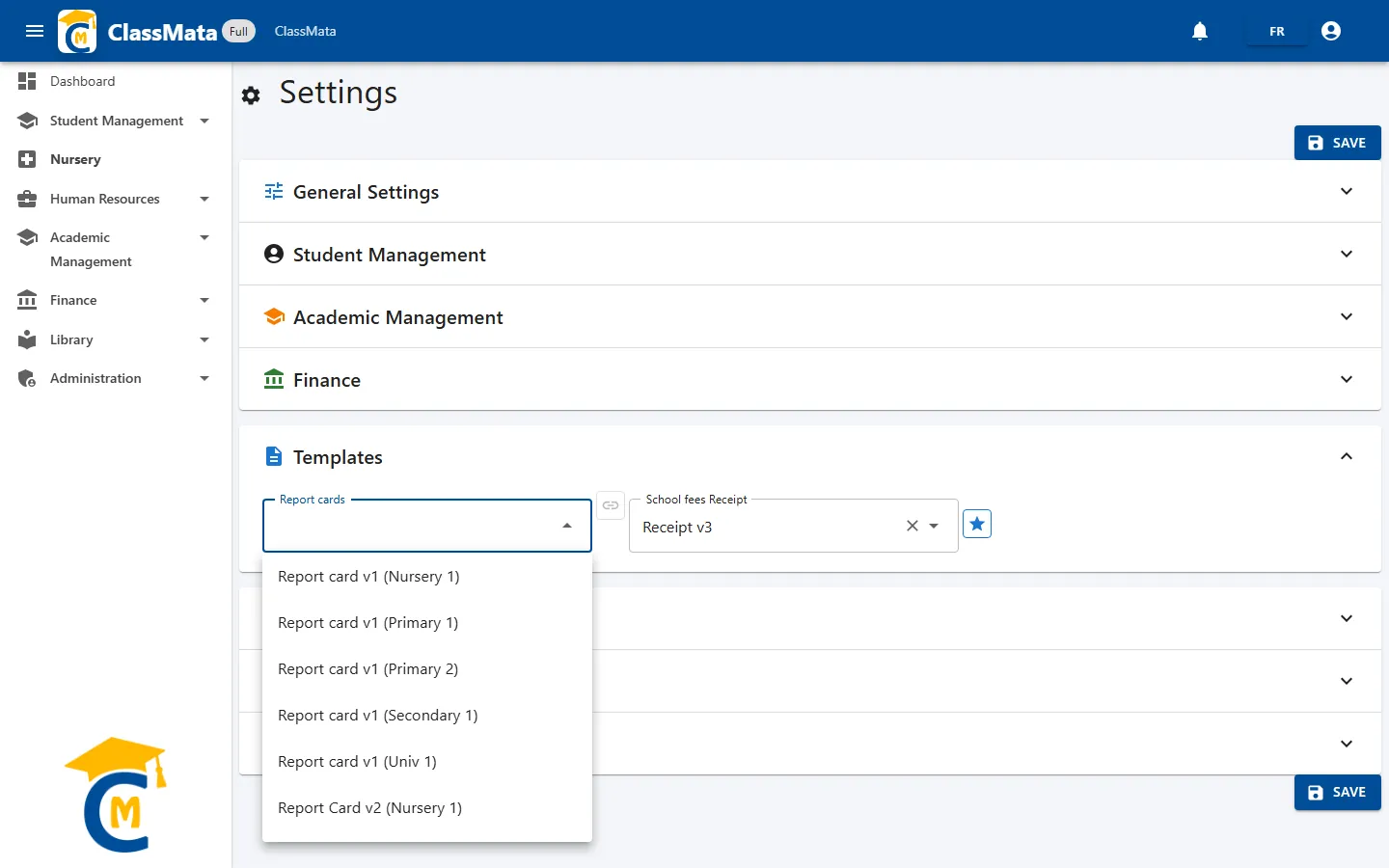Open the School fees Receipt dropdown arrow
1389x868 pixels.
tap(934, 526)
